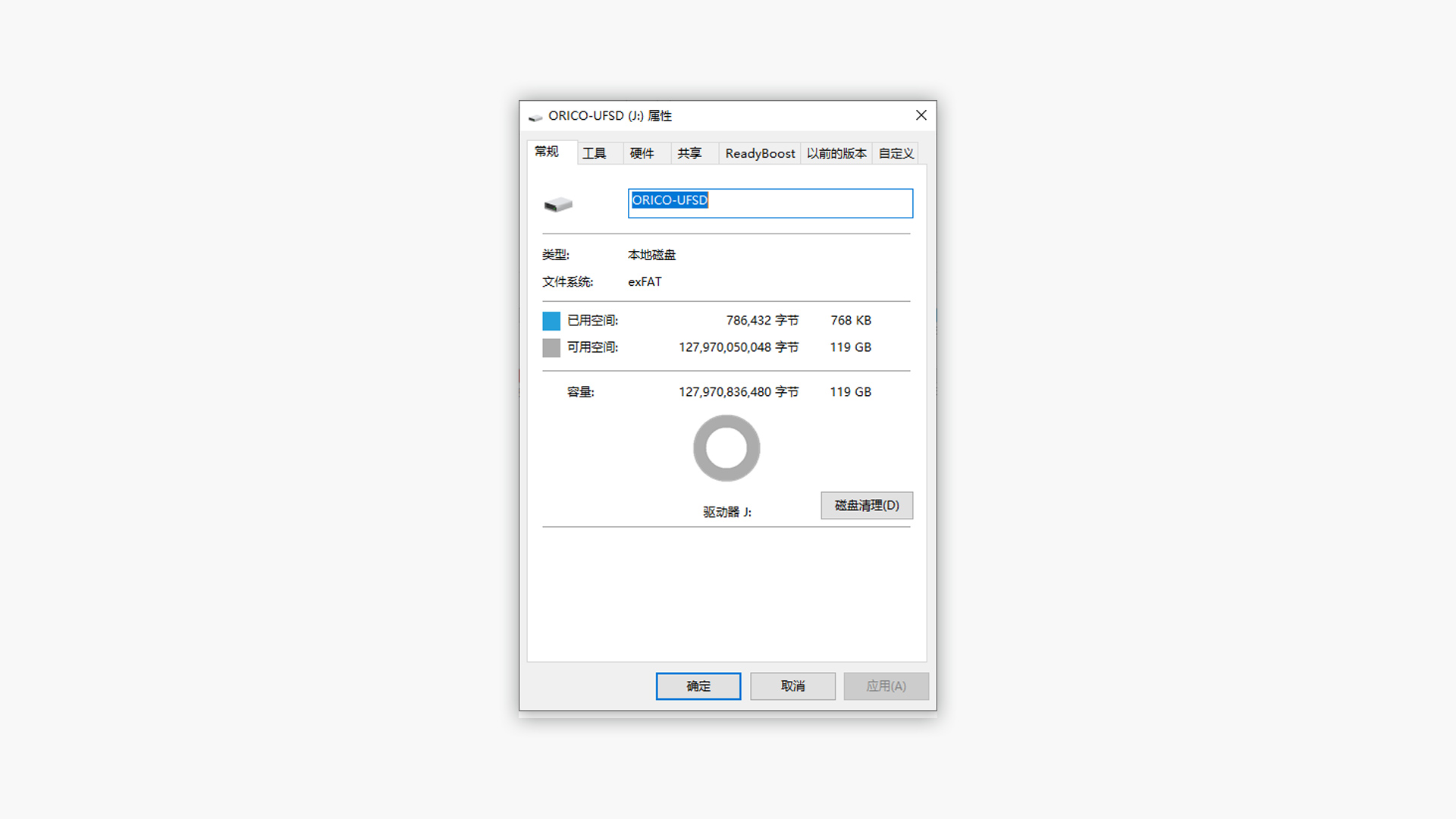1456x819 pixels.
Task: Select the 常规 tab
Action: click(547, 152)
